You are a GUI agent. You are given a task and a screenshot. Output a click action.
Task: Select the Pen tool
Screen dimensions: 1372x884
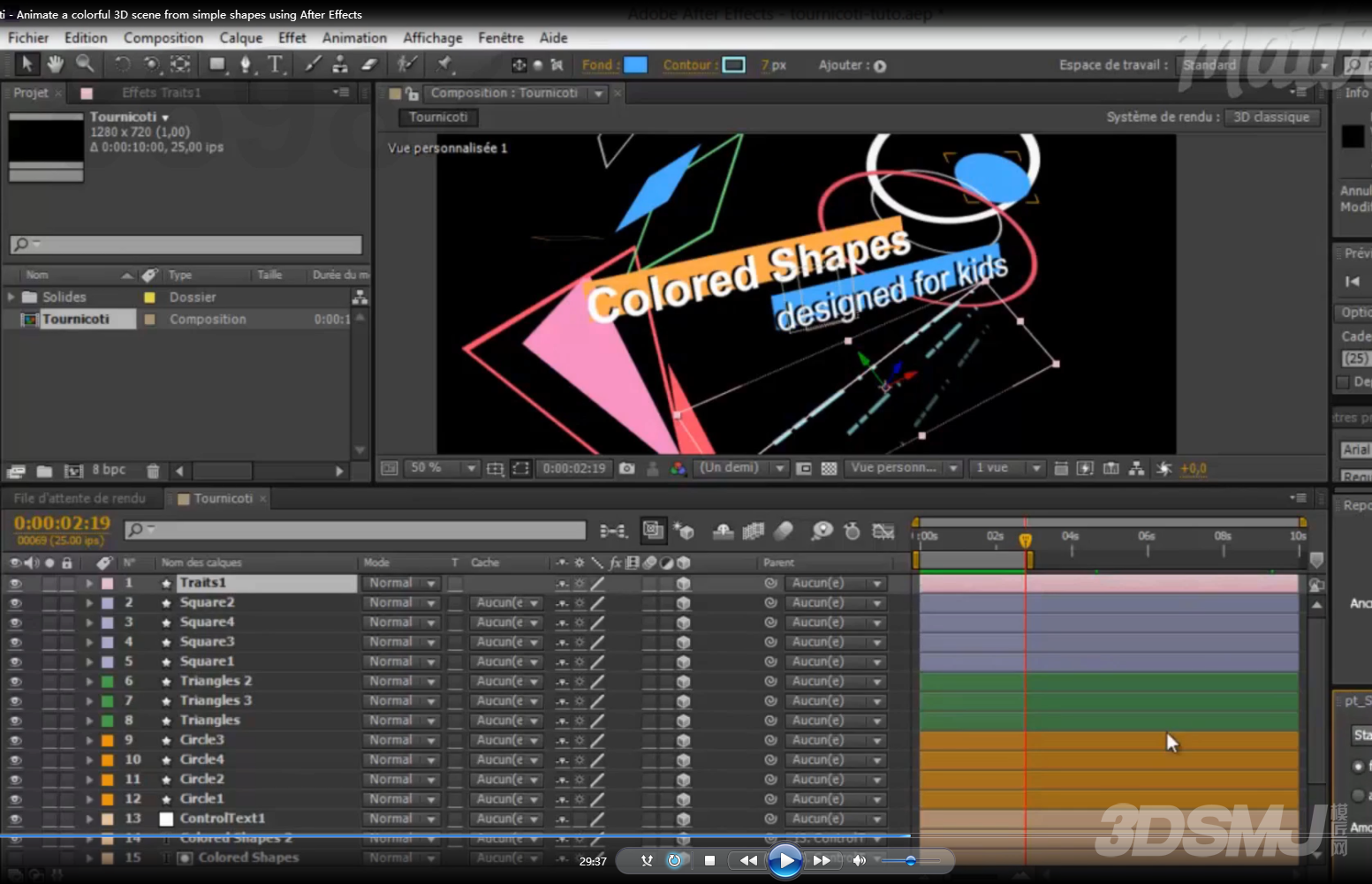246,64
